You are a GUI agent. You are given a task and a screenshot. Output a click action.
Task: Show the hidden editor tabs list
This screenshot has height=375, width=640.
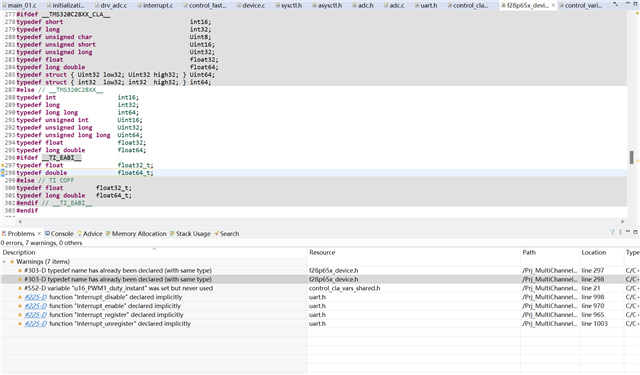[x=615, y=4]
